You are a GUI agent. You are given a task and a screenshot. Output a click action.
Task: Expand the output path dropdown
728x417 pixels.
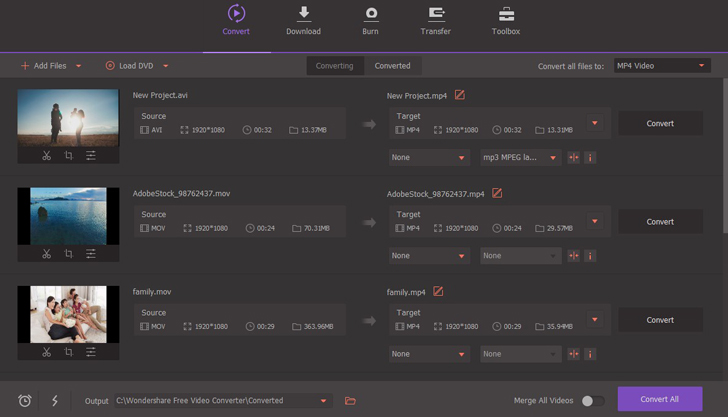pos(323,401)
